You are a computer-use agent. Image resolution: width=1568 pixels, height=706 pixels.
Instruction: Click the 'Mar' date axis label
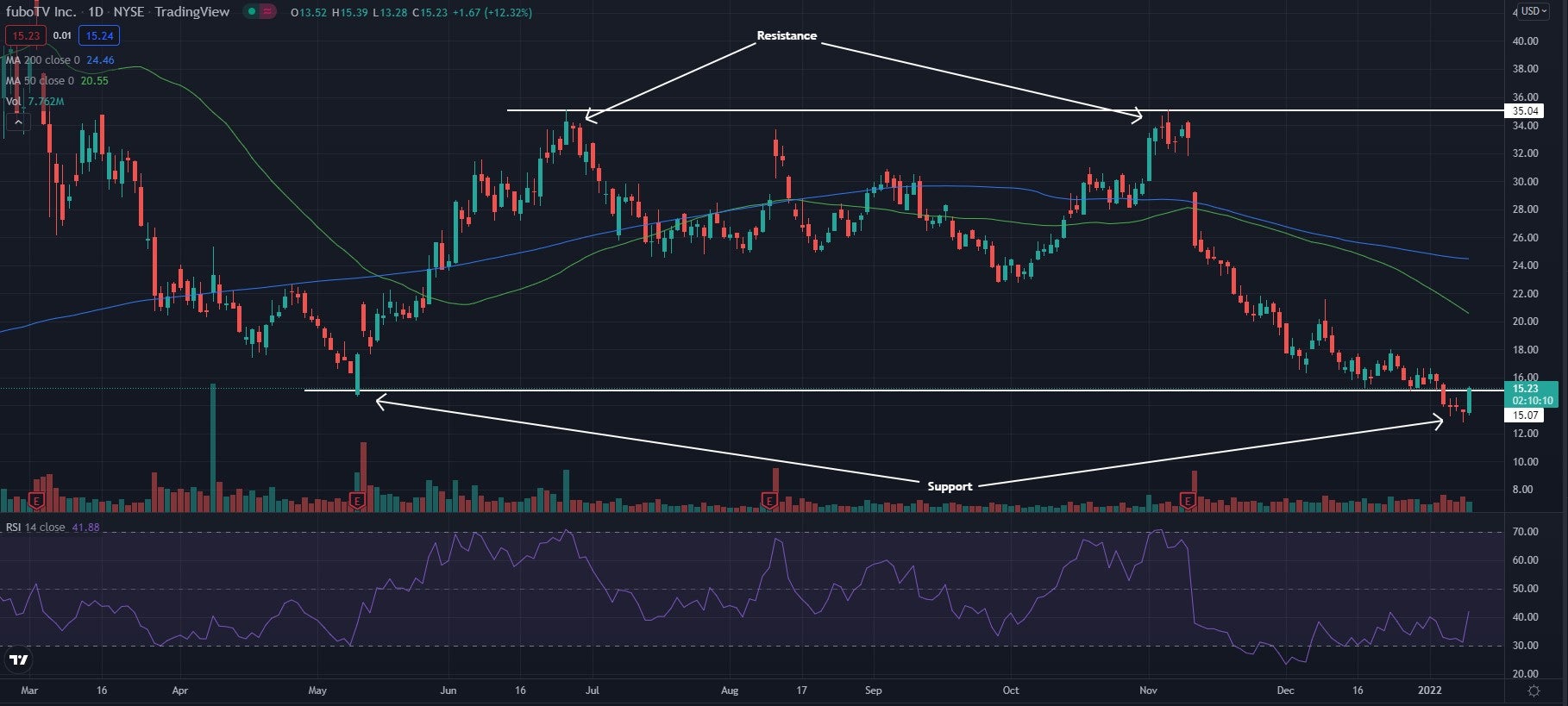(x=29, y=690)
